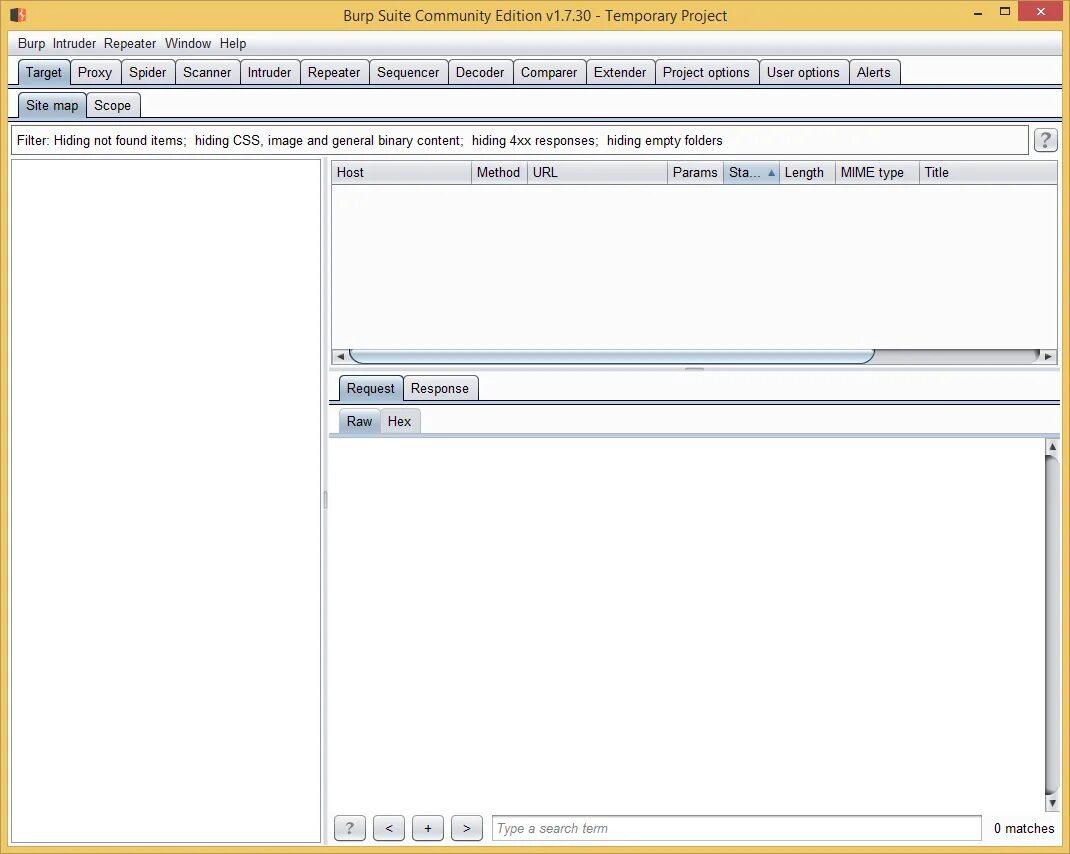Screen dimensions: 1070x854
Task: Sort table by Params column
Action: 695,173
